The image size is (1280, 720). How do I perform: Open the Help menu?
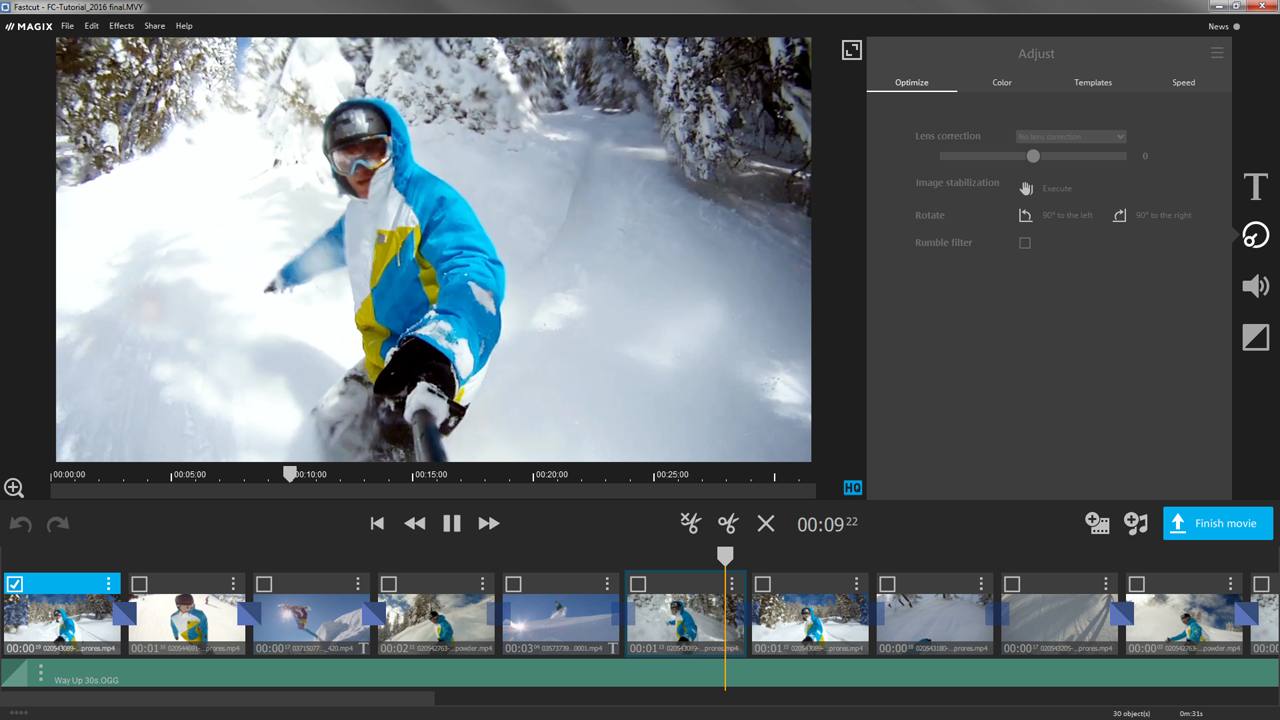[184, 26]
